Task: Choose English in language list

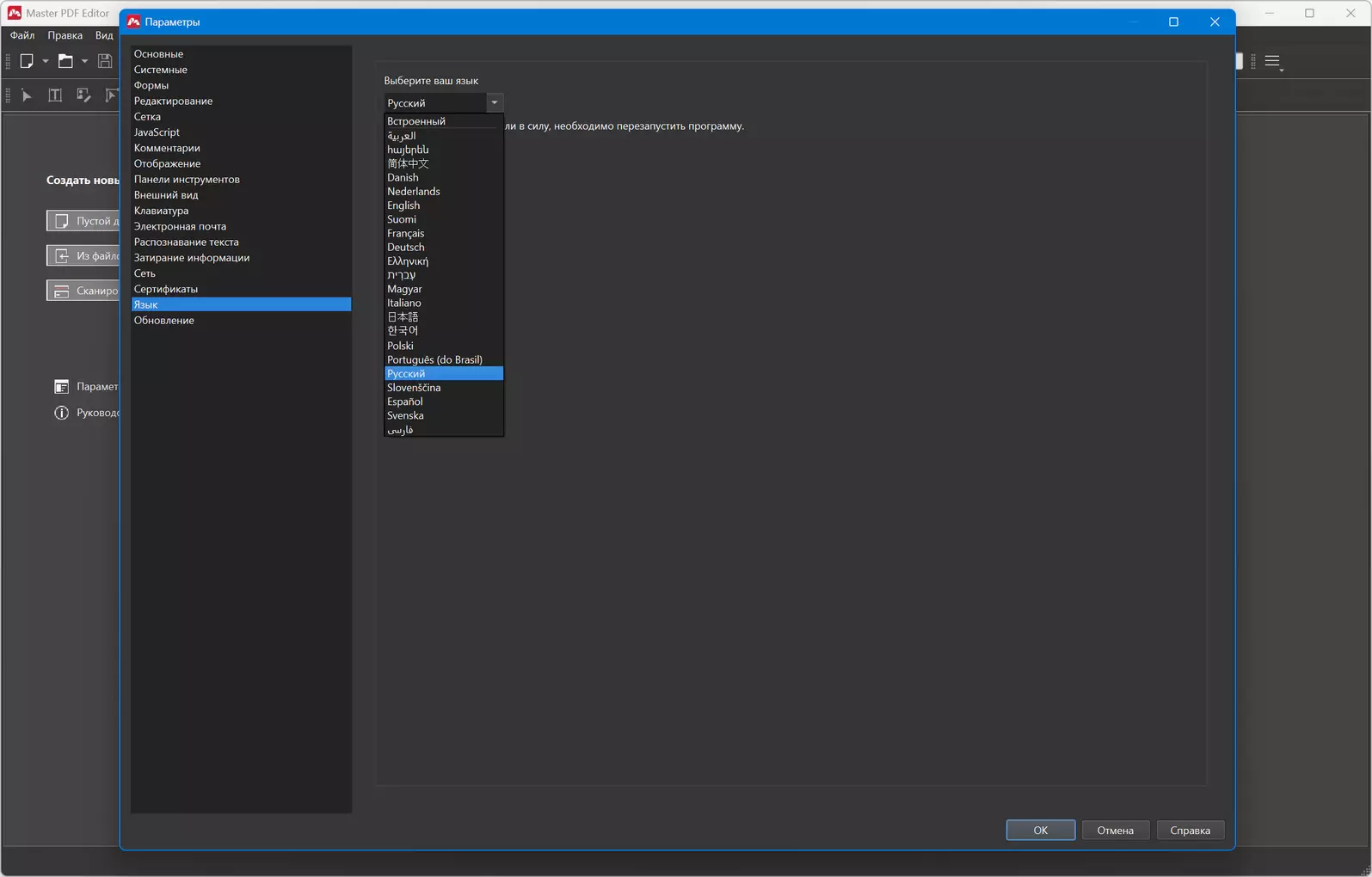Action: click(444, 205)
